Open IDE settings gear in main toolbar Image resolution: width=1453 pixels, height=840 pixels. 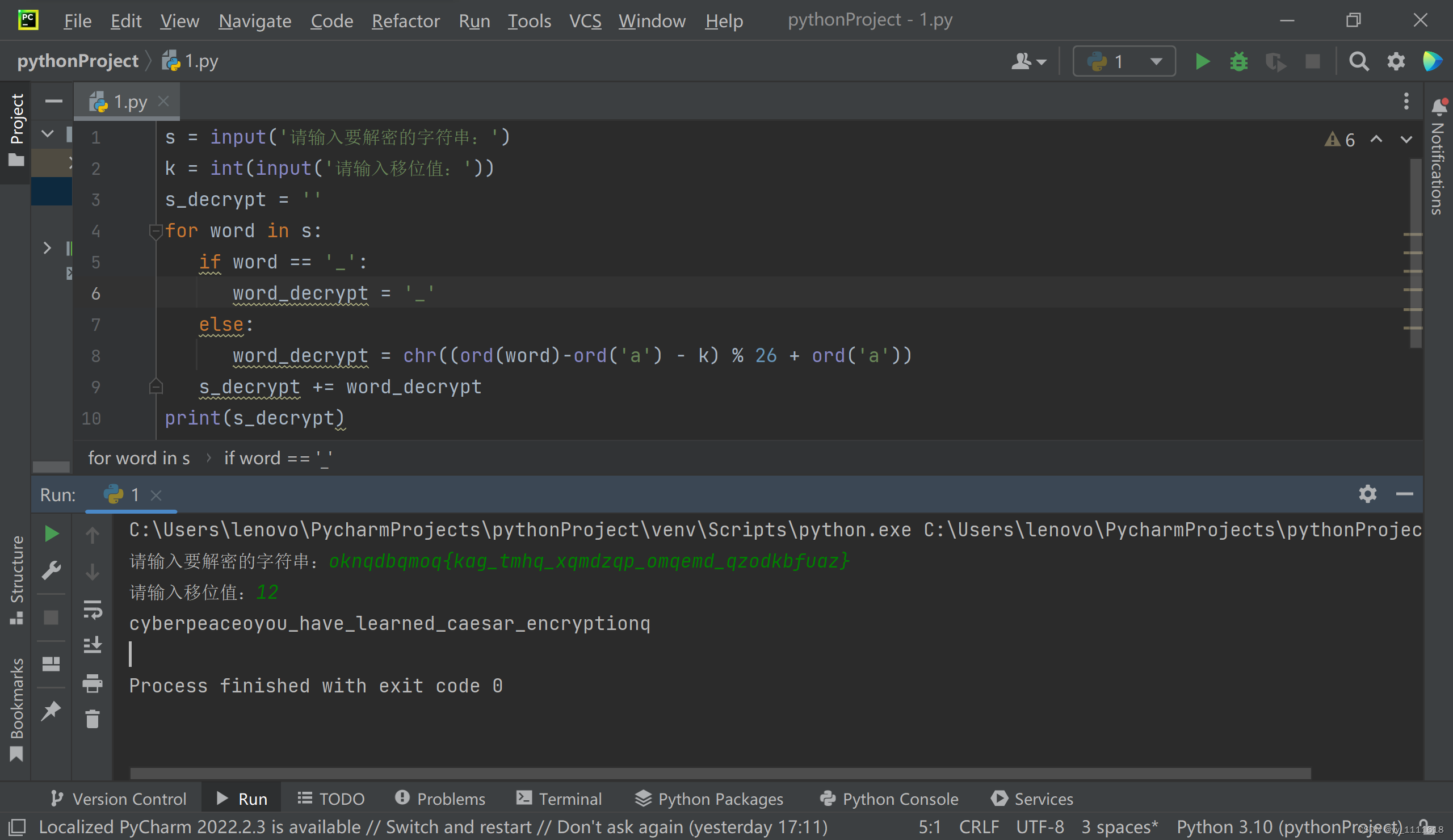pyautogui.click(x=1396, y=61)
